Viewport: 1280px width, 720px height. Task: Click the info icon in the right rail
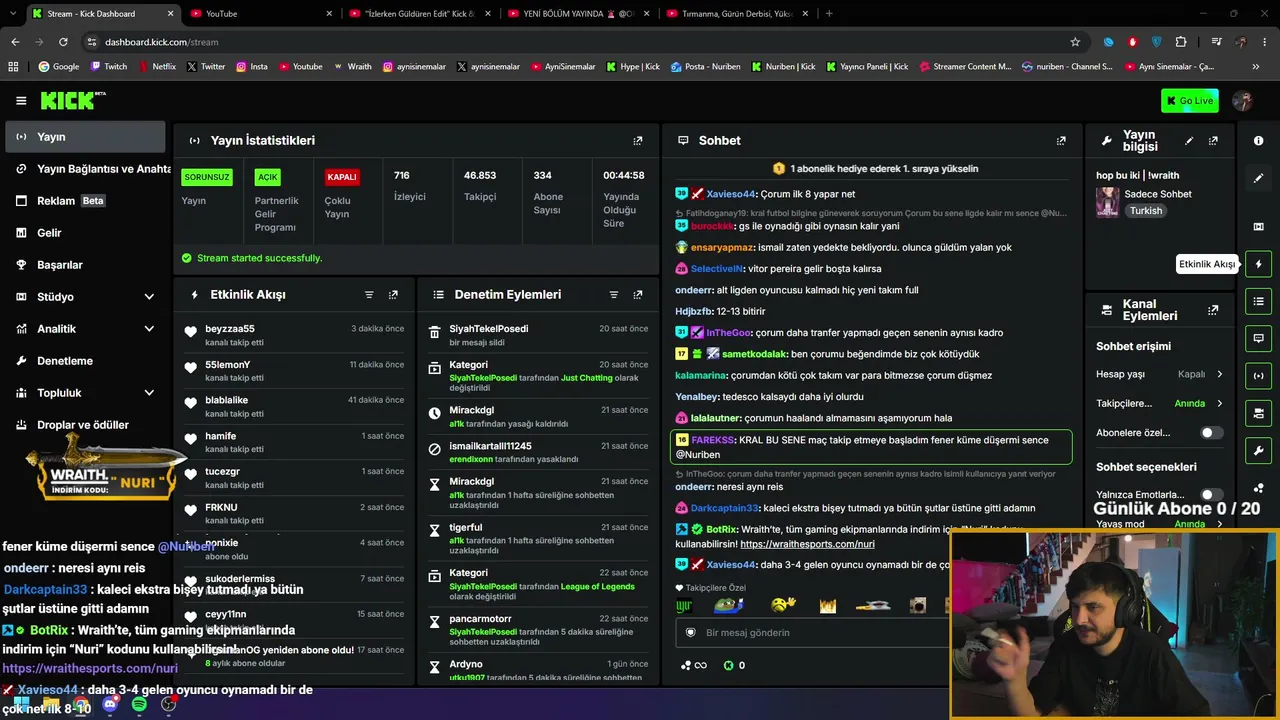1258,141
